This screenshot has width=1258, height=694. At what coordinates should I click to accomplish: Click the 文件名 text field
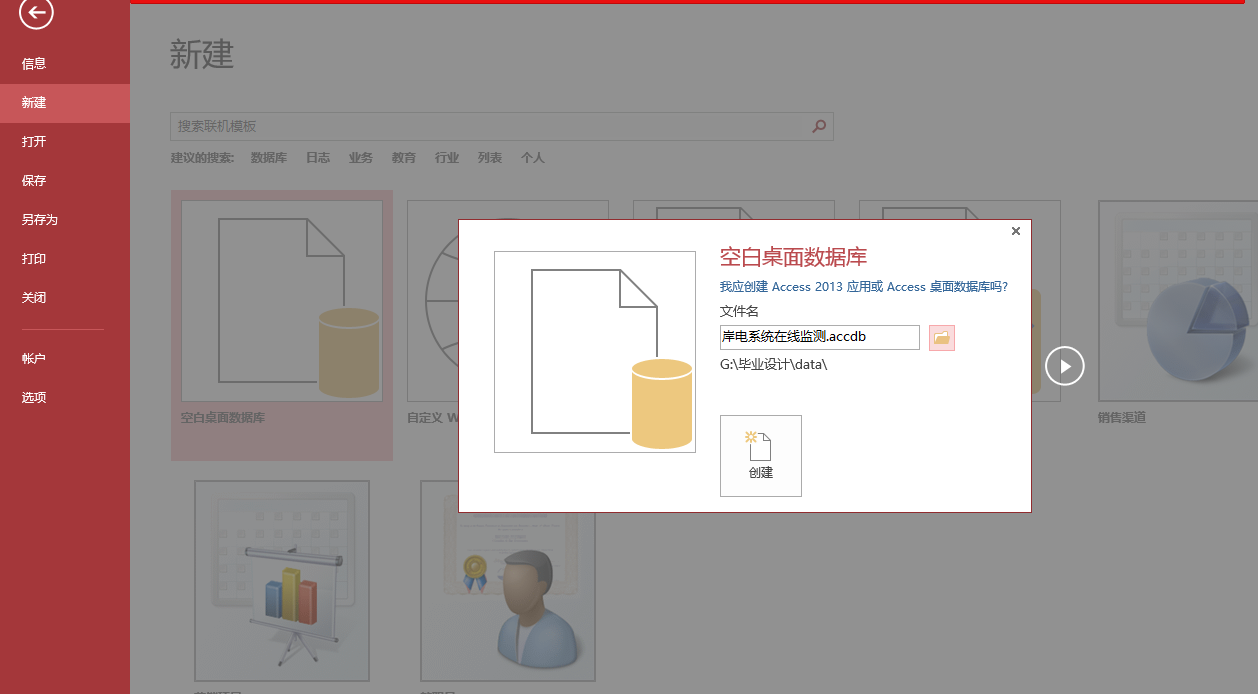pyautogui.click(x=820, y=337)
